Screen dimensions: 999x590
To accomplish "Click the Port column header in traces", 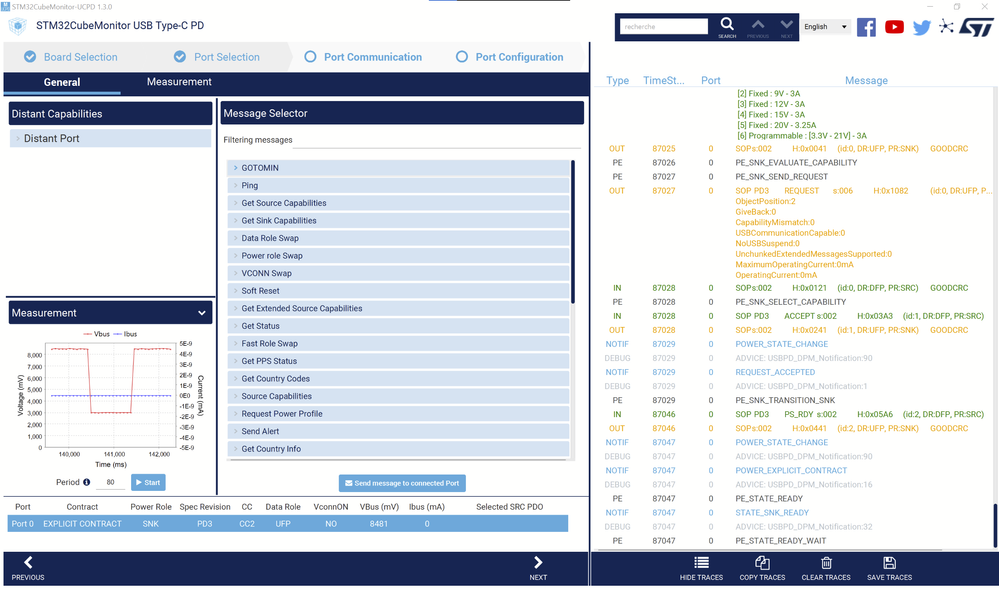I will [710, 80].
